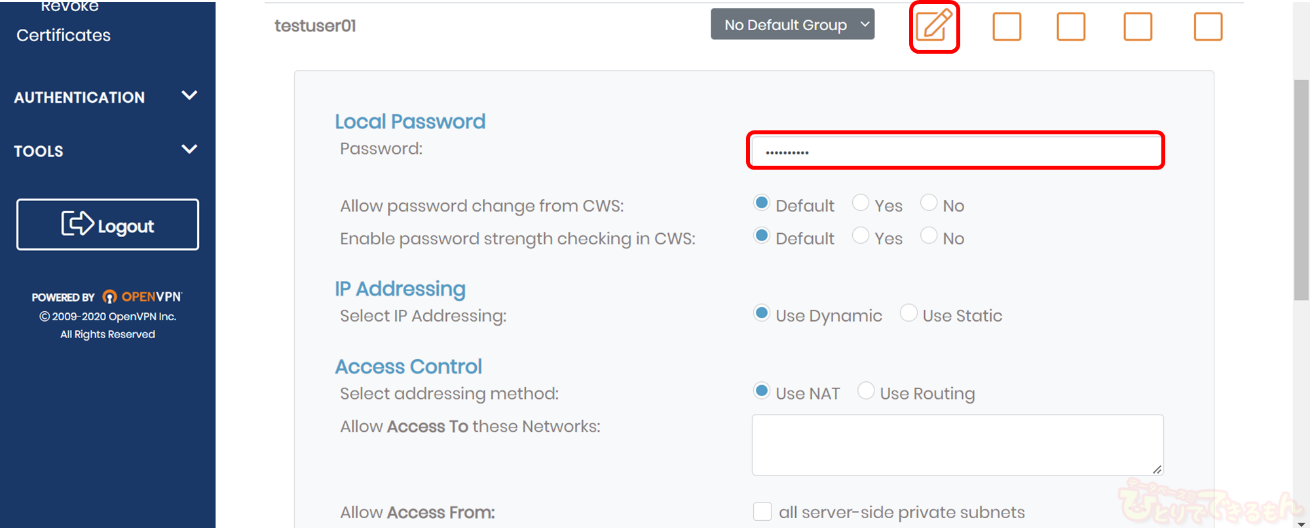Click the edit pencil icon for testuser01
The height and width of the screenshot is (528, 1310).
coord(934,26)
